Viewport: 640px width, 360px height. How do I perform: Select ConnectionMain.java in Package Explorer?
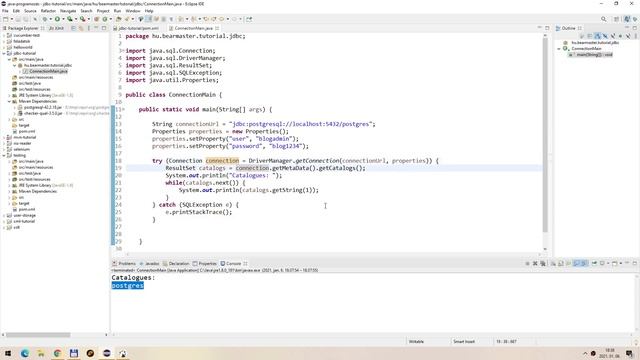pos(48,71)
